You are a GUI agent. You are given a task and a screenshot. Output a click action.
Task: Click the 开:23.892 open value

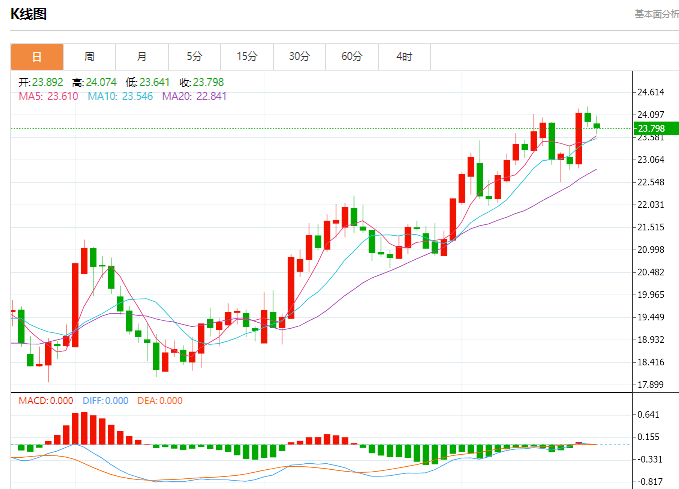pos(41,82)
